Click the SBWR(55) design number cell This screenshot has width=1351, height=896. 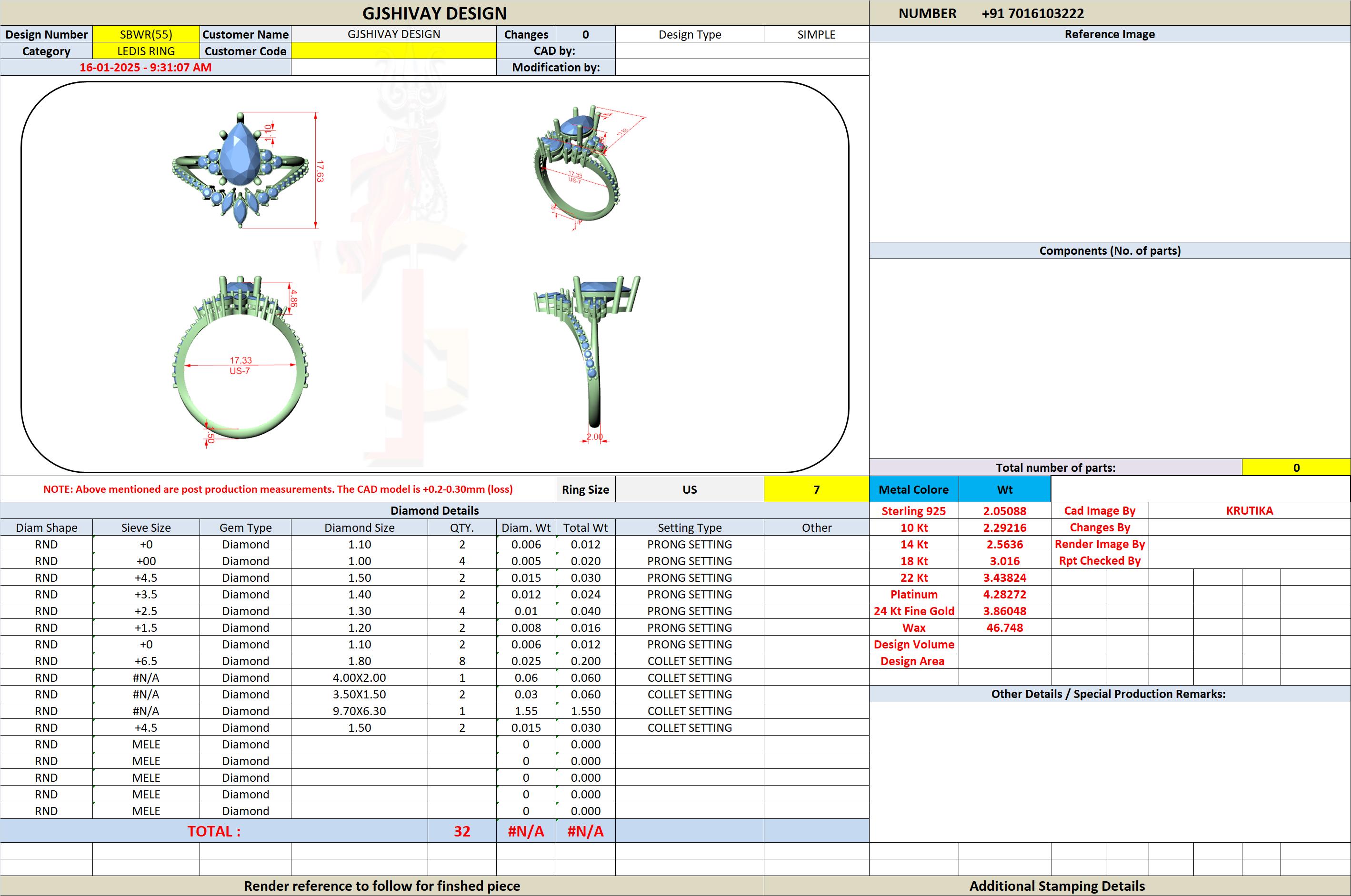click(x=146, y=34)
